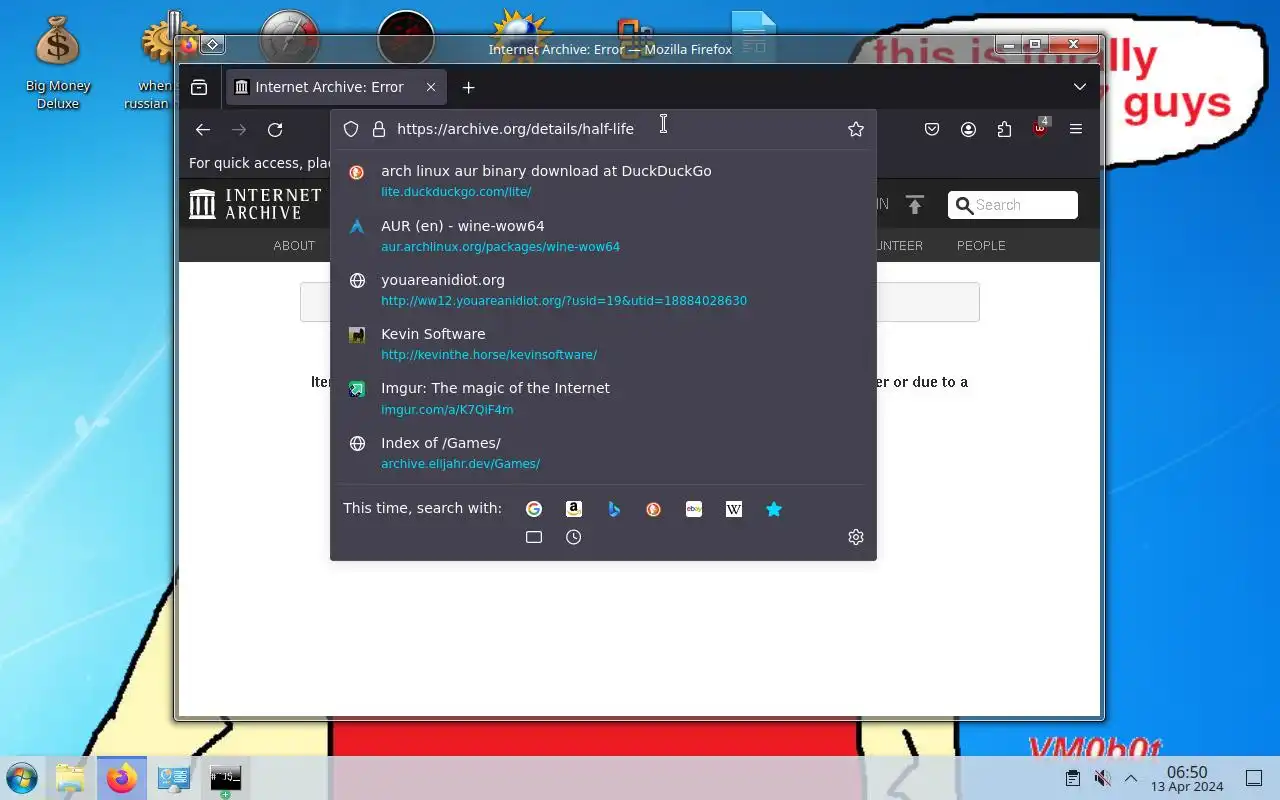1280x800 pixels.
Task: Go back to the previous page
Action: [203, 129]
